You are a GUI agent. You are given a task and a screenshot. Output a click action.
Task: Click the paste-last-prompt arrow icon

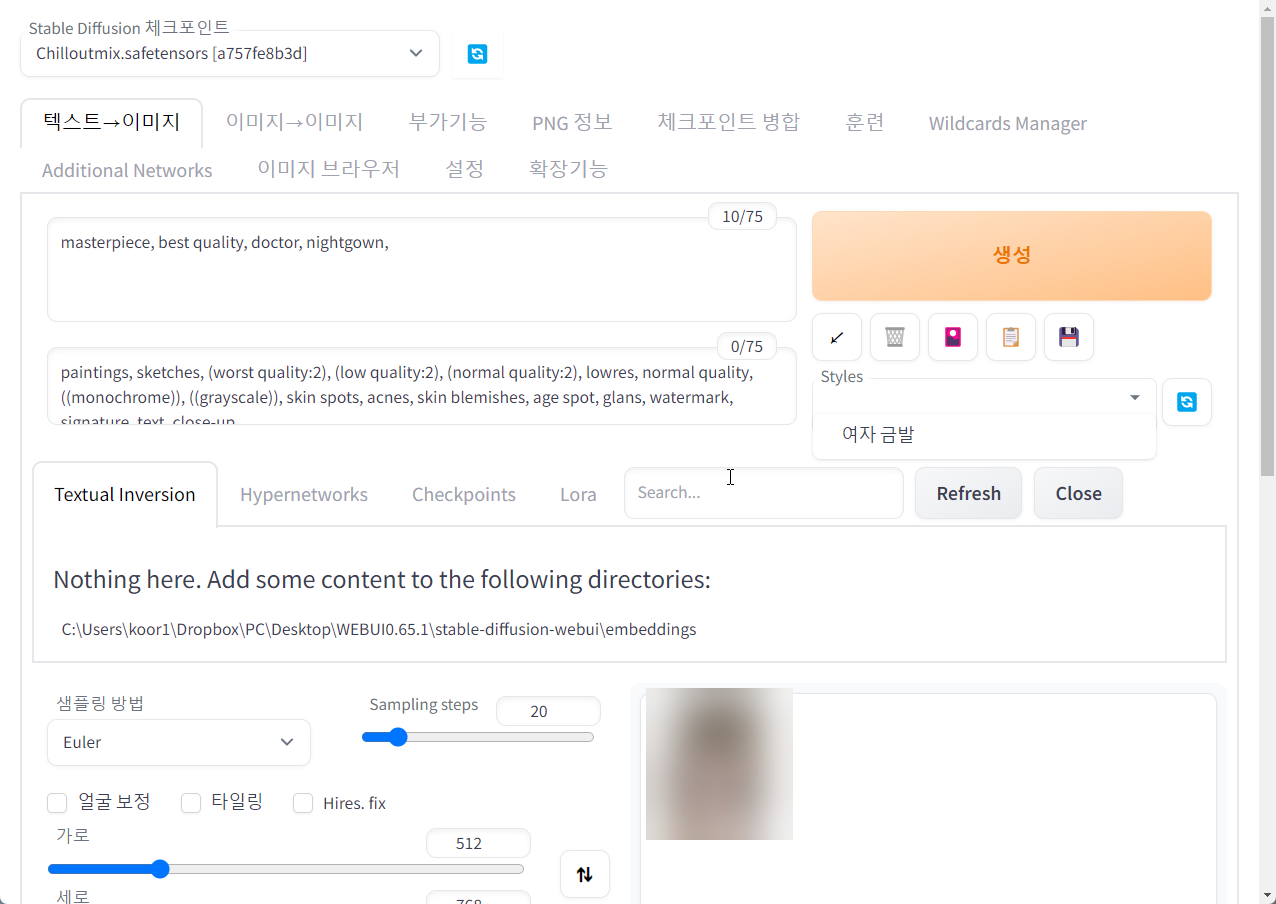(x=836, y=337)
